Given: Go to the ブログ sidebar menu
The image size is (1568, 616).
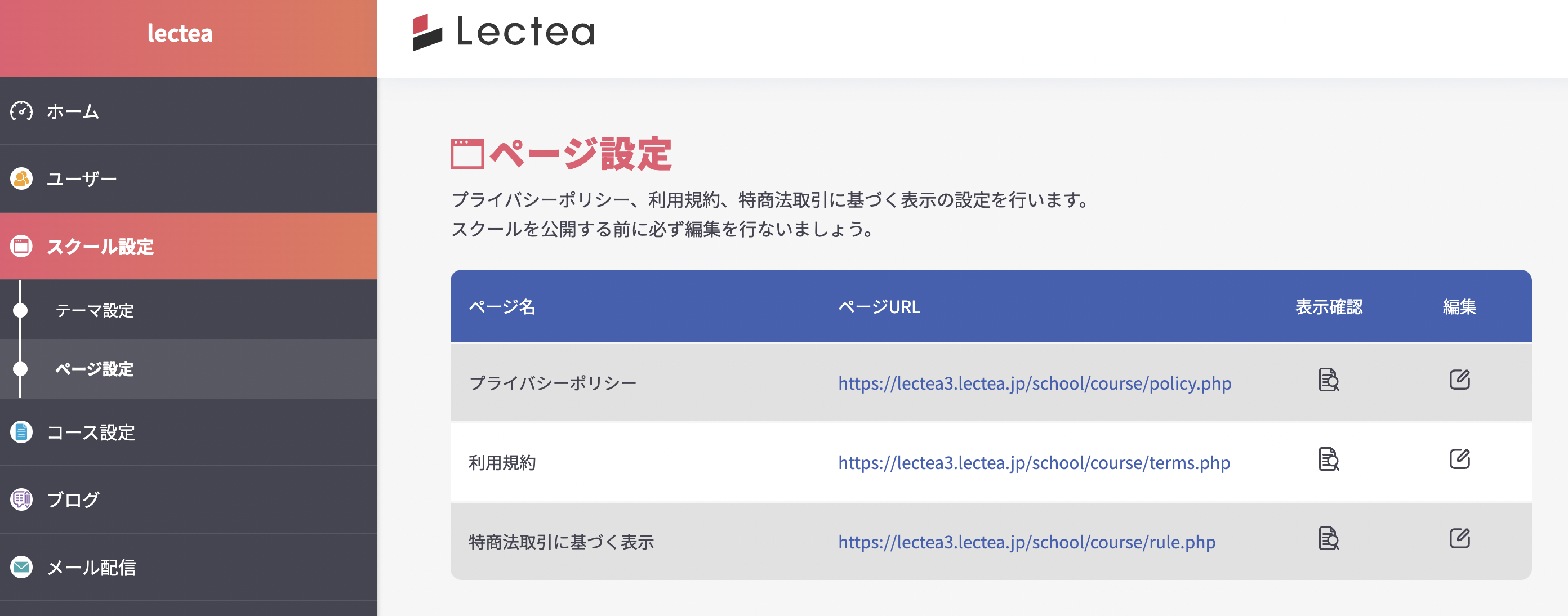Looking at the screenshot, I should click(73, 500).
